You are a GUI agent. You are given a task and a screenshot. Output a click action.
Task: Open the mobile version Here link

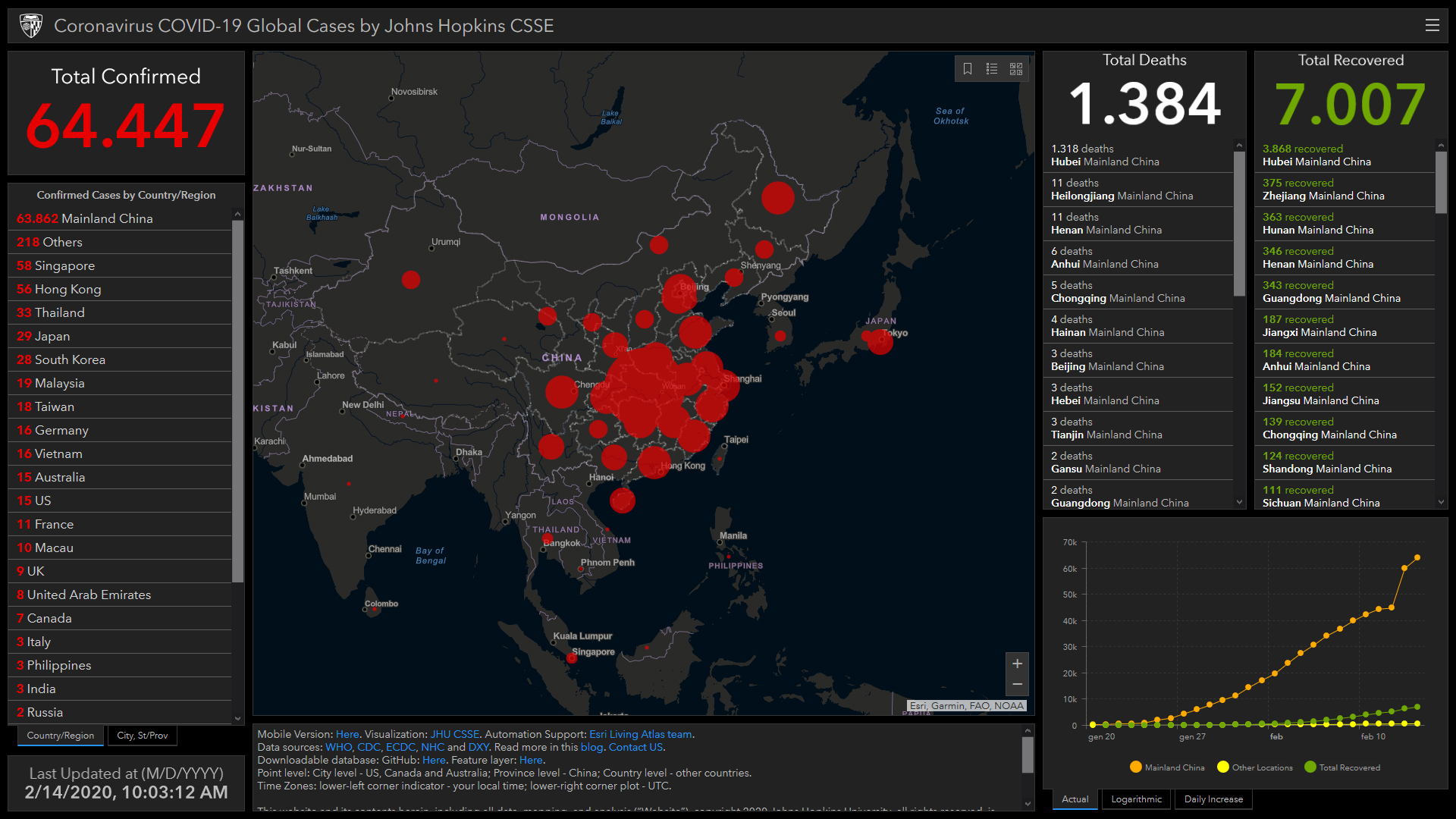coord(347,734)
